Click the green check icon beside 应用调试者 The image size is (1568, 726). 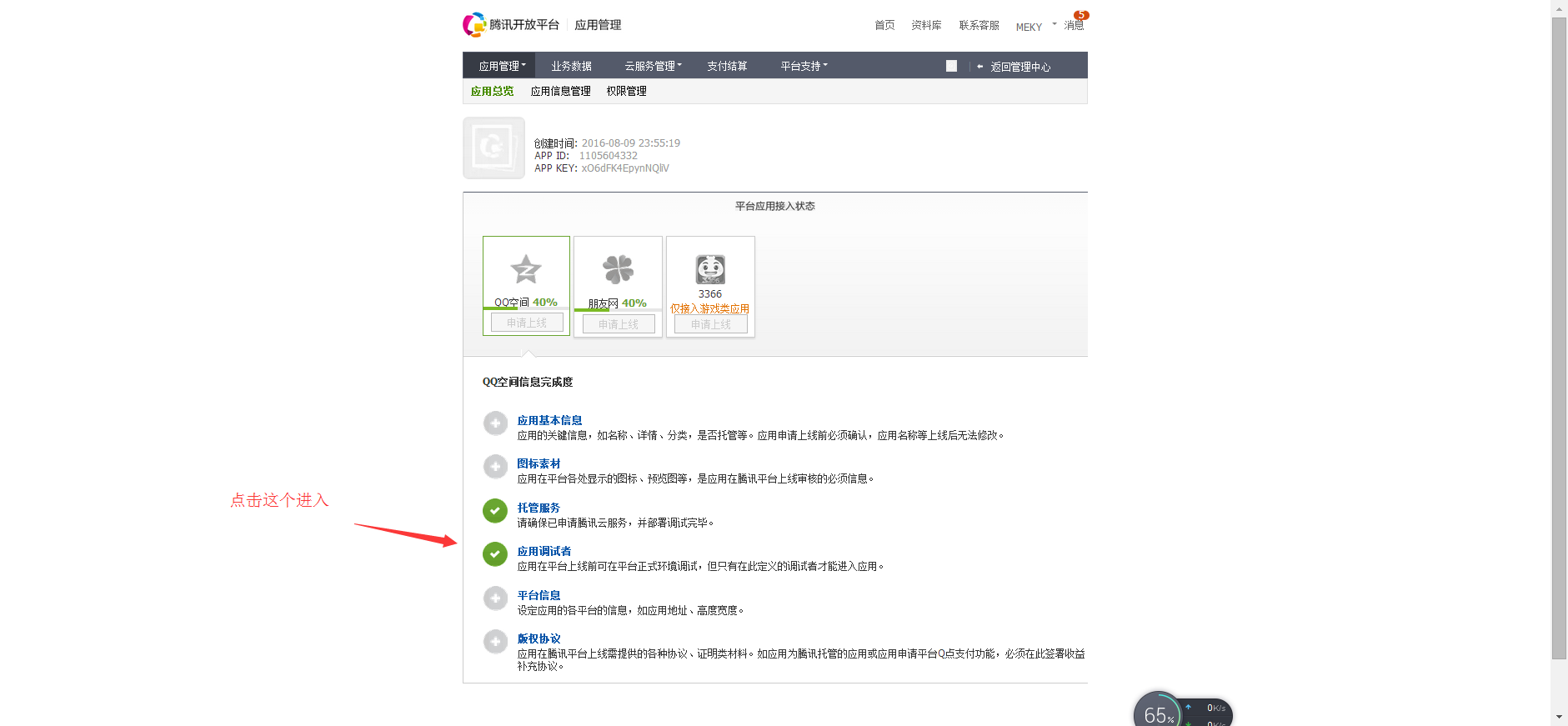[495, 554]
